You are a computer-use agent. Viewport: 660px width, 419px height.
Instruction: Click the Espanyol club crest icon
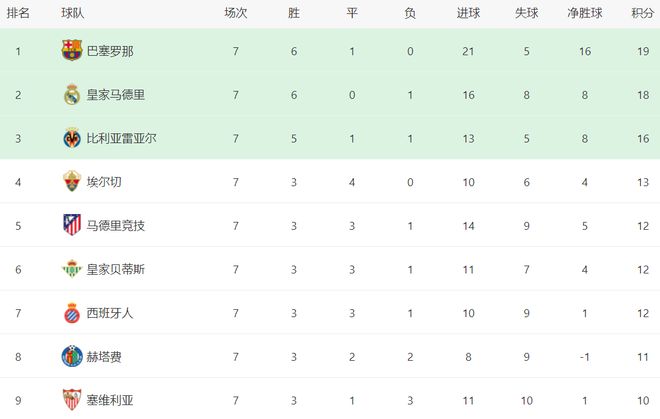(71, 312)
